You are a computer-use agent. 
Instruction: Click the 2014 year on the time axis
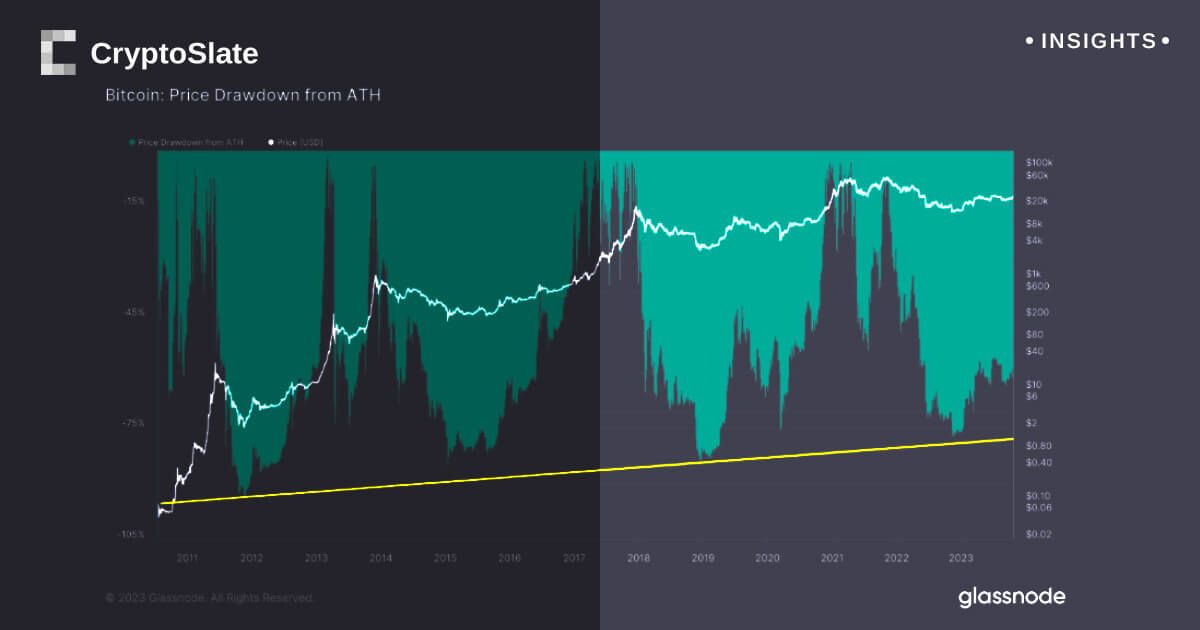(x=380, y=558)
